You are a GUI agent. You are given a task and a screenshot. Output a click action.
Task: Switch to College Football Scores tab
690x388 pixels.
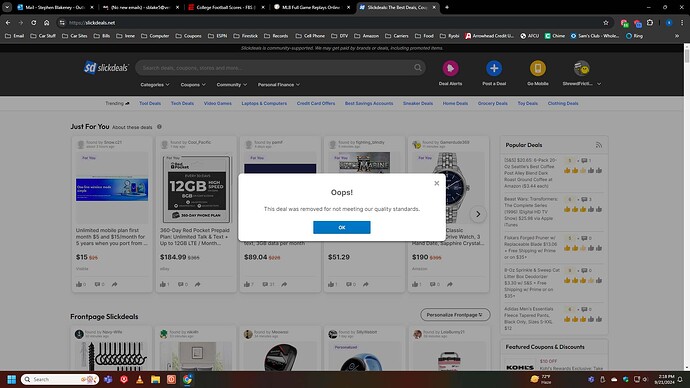tap(227, 7)
